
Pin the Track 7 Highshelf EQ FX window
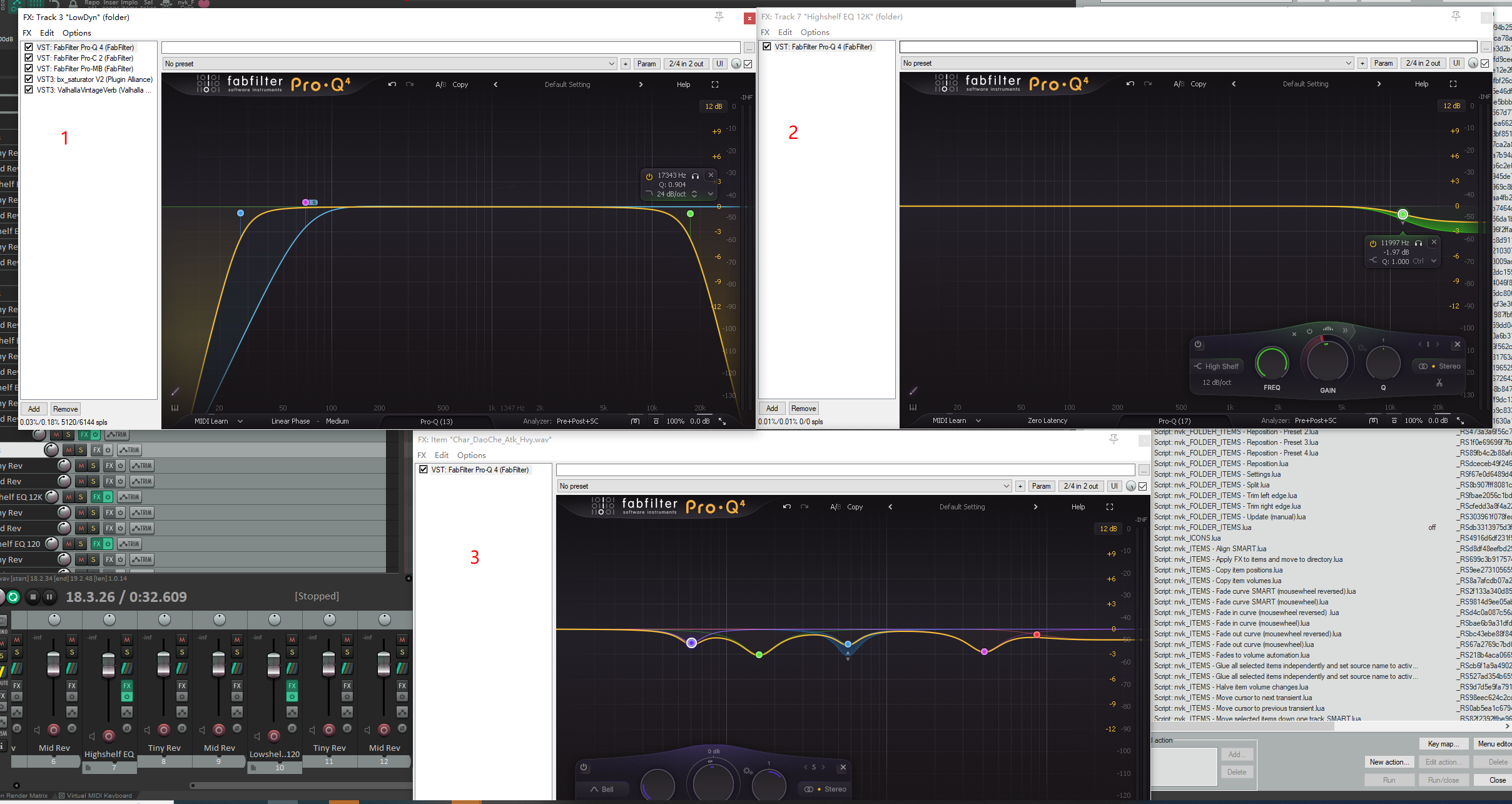tap(1456, 16)
